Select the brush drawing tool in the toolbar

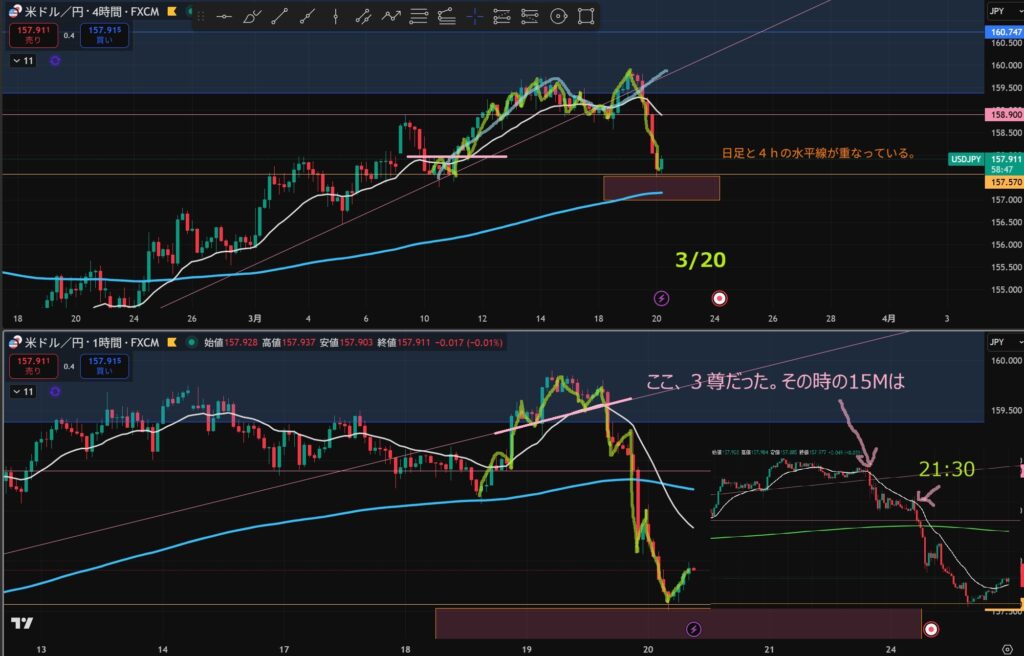pyautogui.click(x=252, y=17)
